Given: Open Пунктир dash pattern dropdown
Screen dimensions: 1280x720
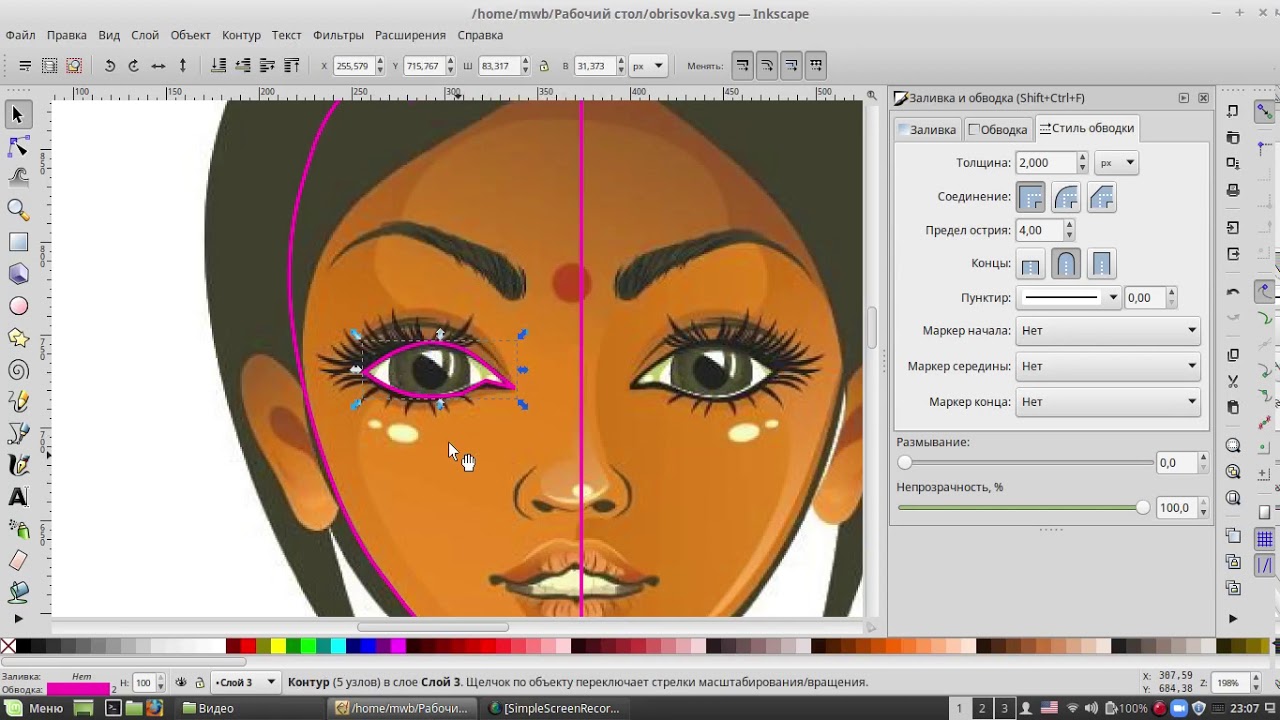Looking at the screenshot, I should click(1069, 297).
